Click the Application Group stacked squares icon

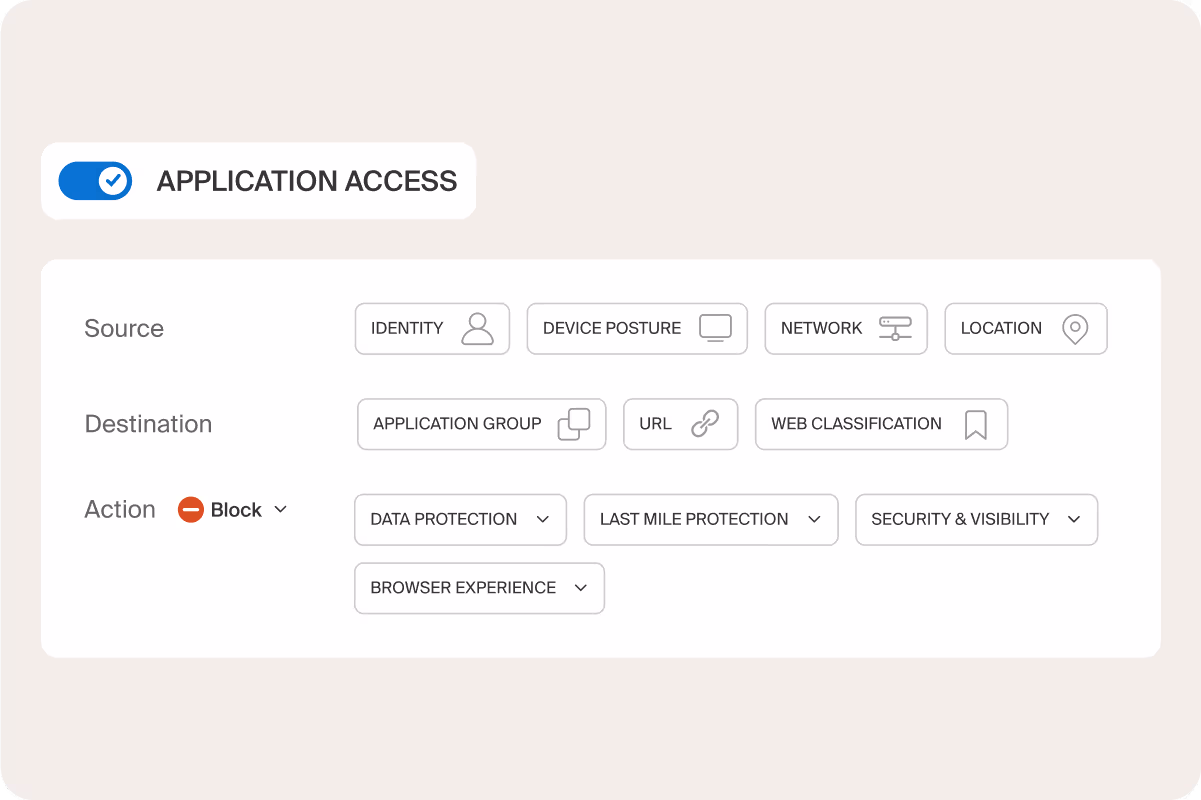point(574,424)
